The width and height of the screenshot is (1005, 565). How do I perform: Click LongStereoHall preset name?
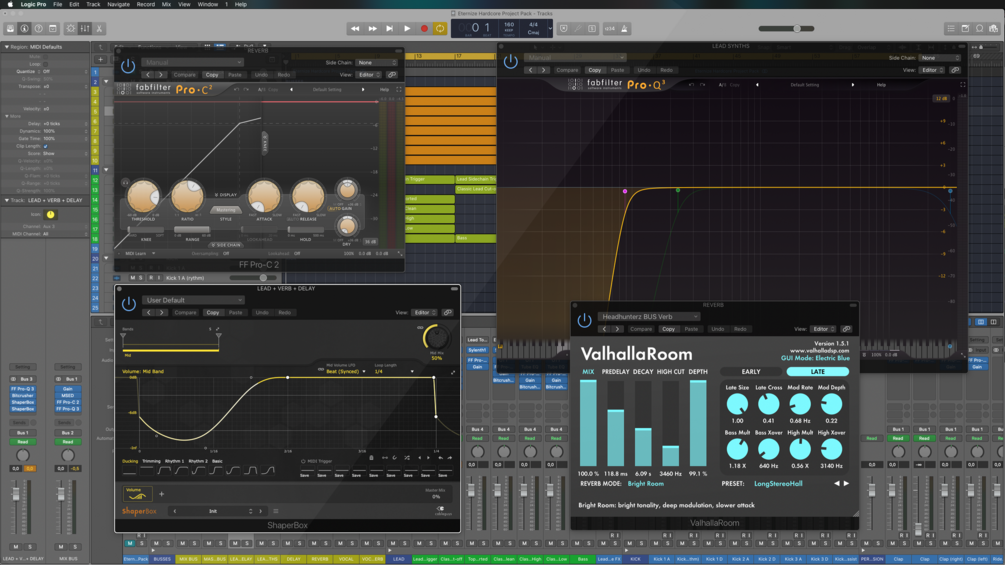coord(778,484)
